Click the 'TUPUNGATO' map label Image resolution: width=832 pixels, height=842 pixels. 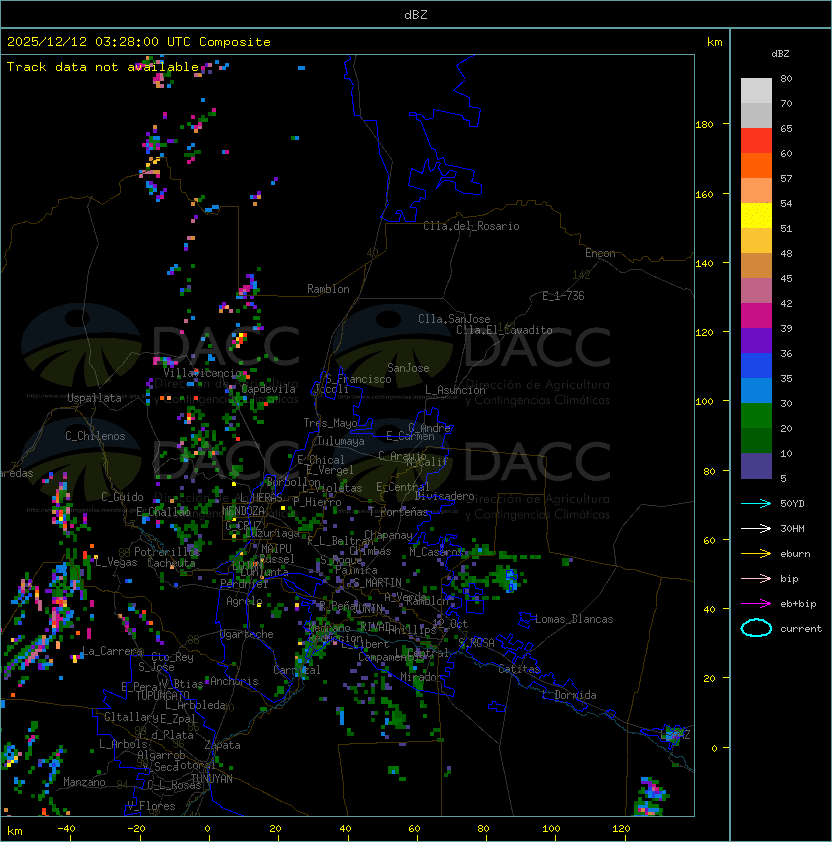pyautogui.click(x=162, y=695)
